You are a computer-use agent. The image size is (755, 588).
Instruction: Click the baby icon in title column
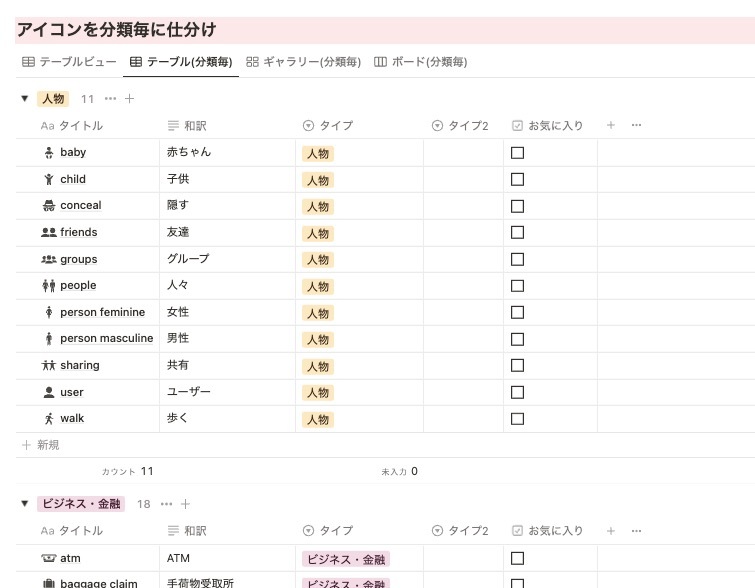tap(48, 153)
